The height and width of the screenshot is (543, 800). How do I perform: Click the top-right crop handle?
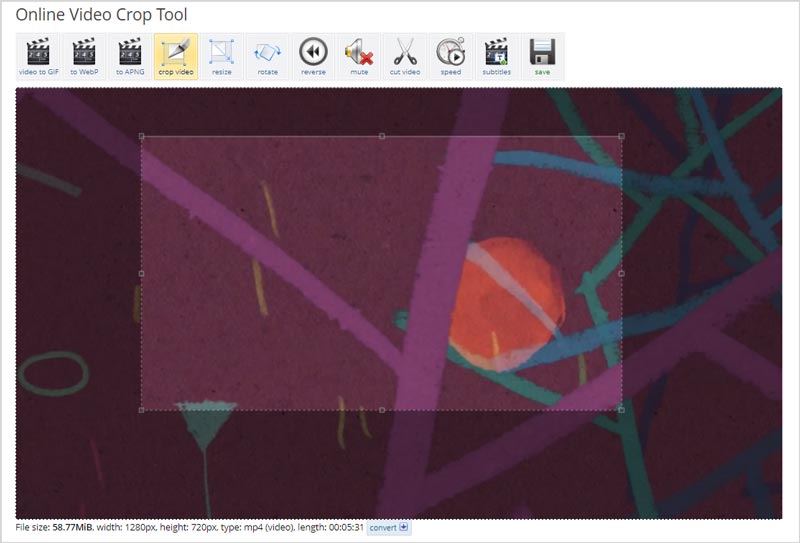click(621, 136)
